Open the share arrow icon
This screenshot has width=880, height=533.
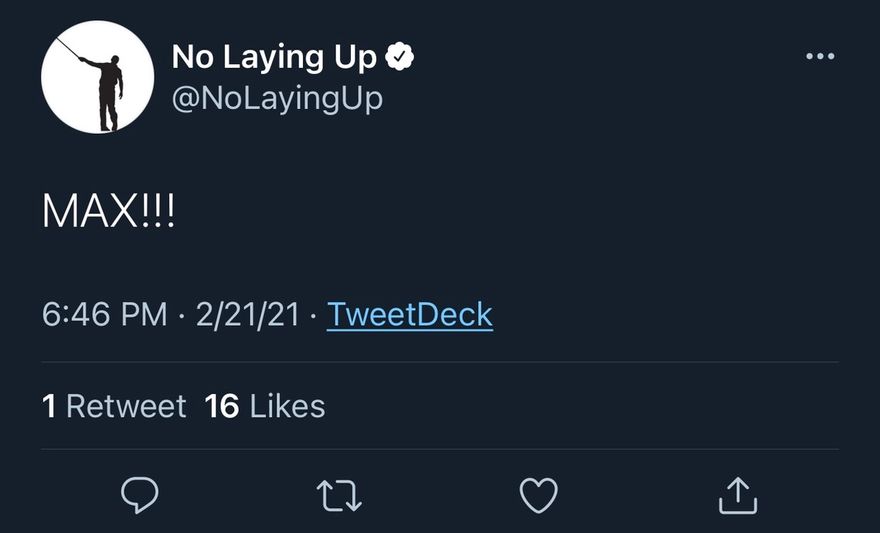click(x=738, y=494)
